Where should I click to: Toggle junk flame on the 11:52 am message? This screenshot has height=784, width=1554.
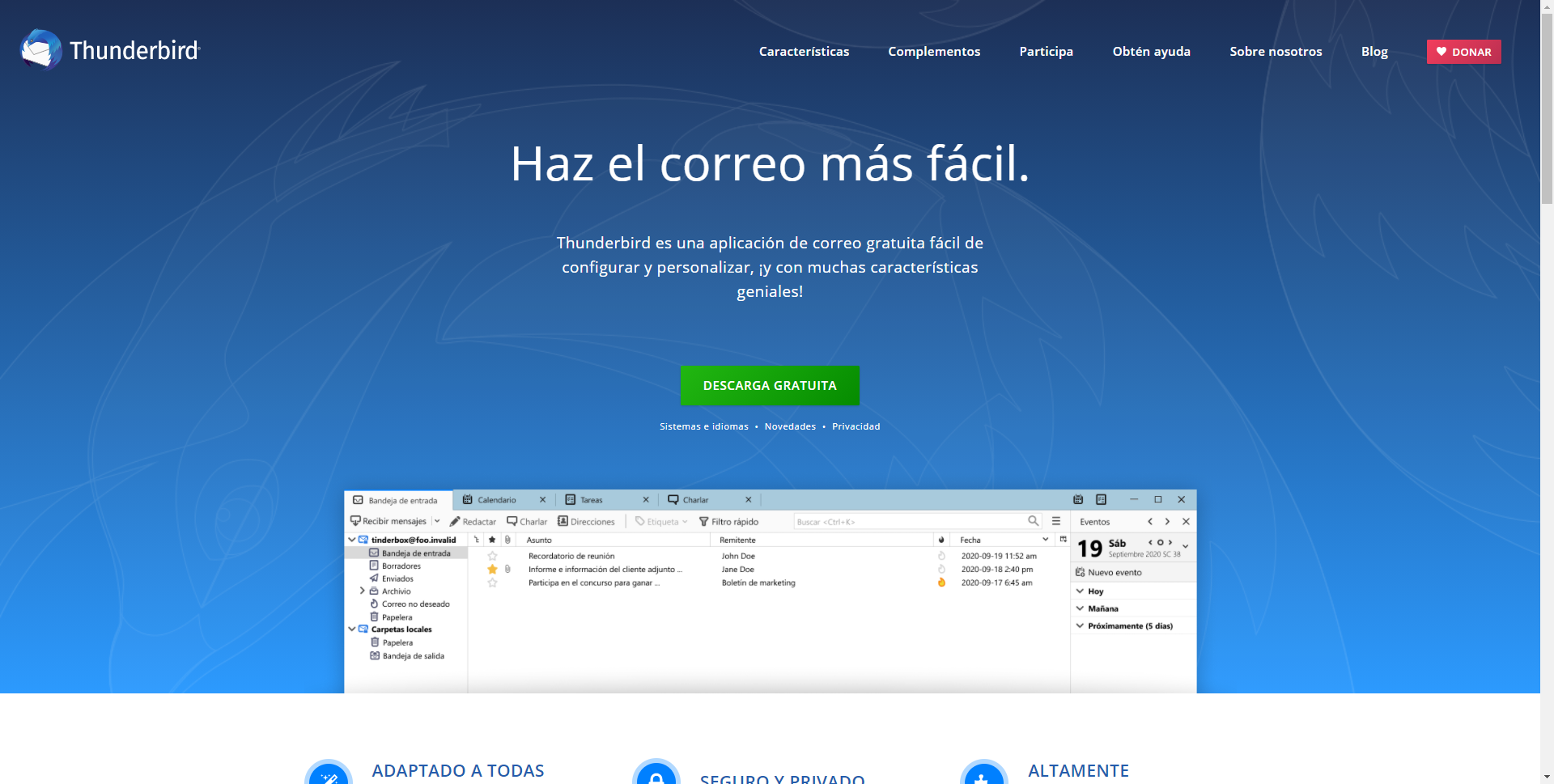(x=941, y=556)
